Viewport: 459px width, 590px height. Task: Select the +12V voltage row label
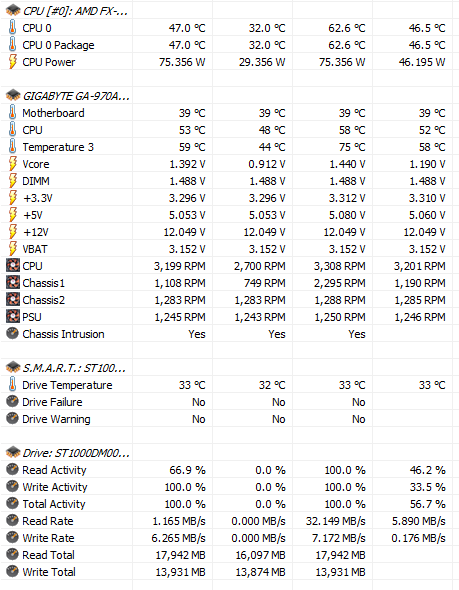36,232
